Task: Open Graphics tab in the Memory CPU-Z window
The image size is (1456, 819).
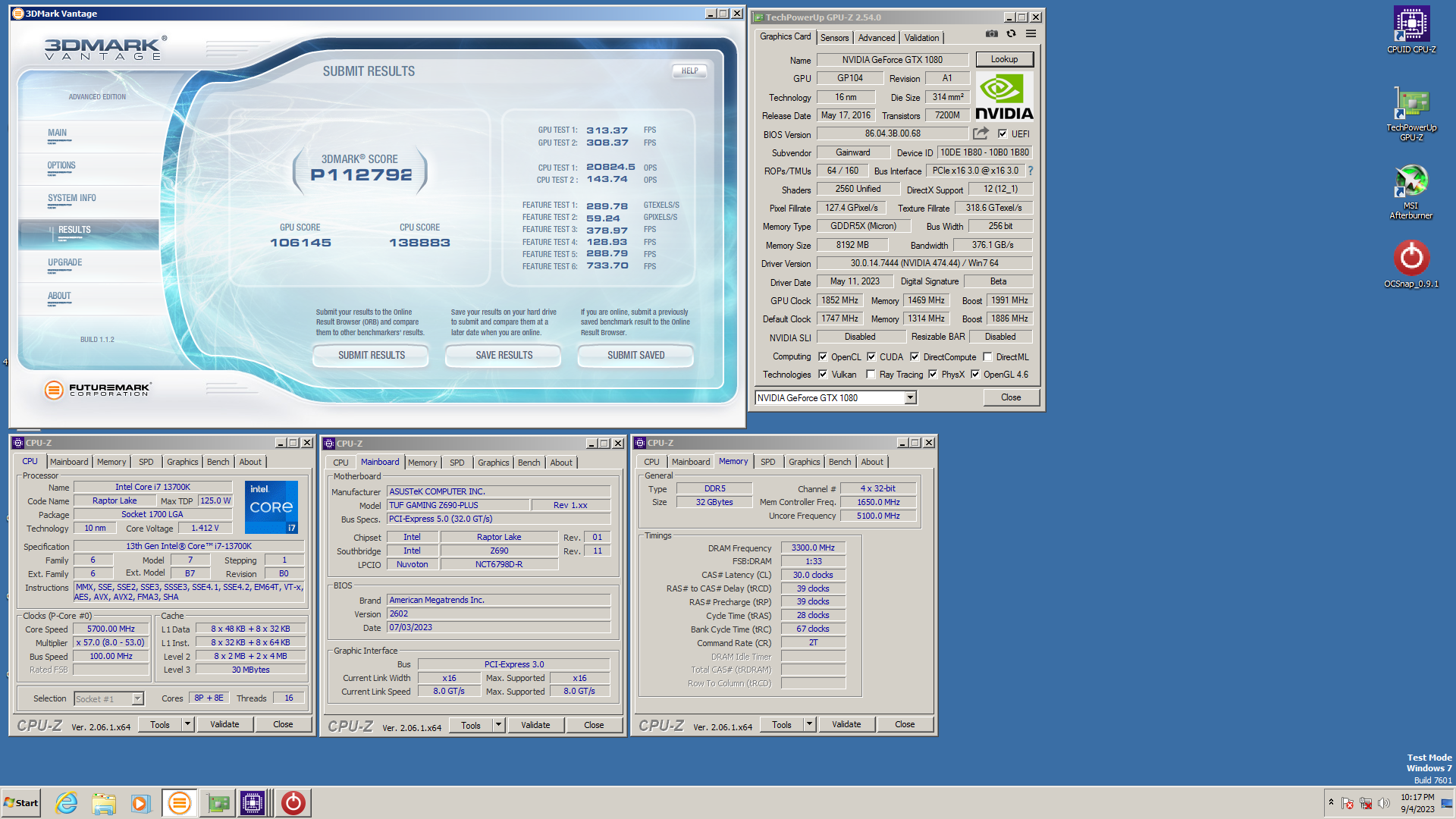Action: 804,462
